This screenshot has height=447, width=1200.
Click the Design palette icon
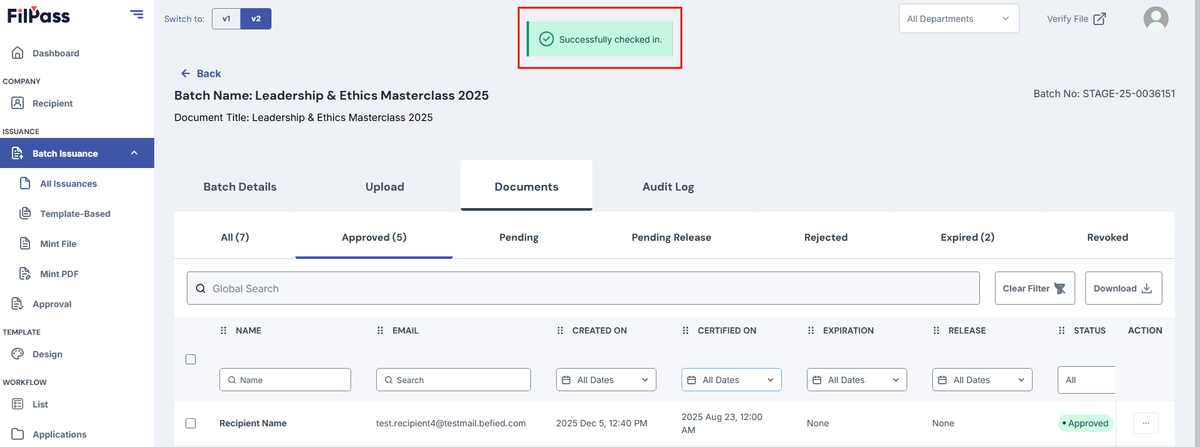pyautogui.click(x=17, y=354)
